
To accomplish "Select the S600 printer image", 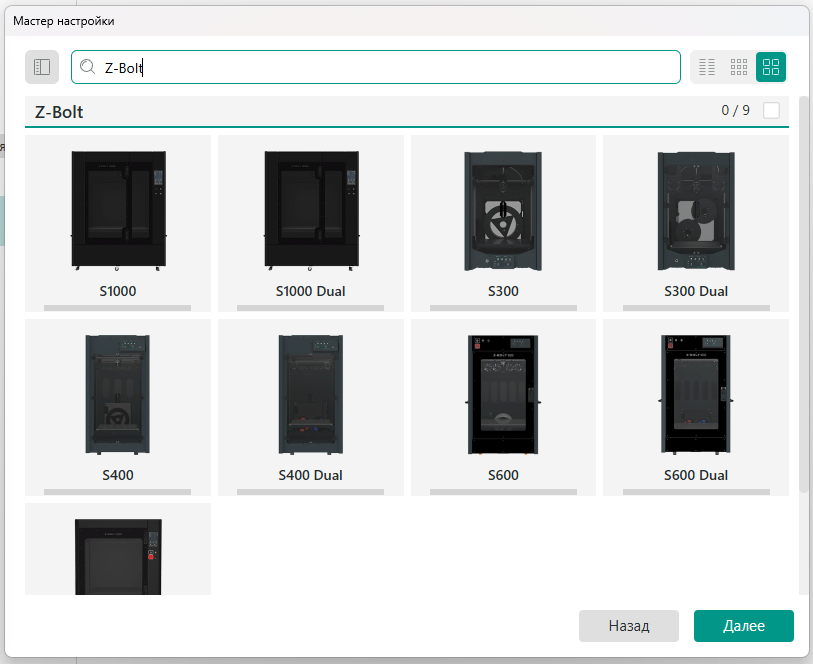I will click(x=503, y=394).
